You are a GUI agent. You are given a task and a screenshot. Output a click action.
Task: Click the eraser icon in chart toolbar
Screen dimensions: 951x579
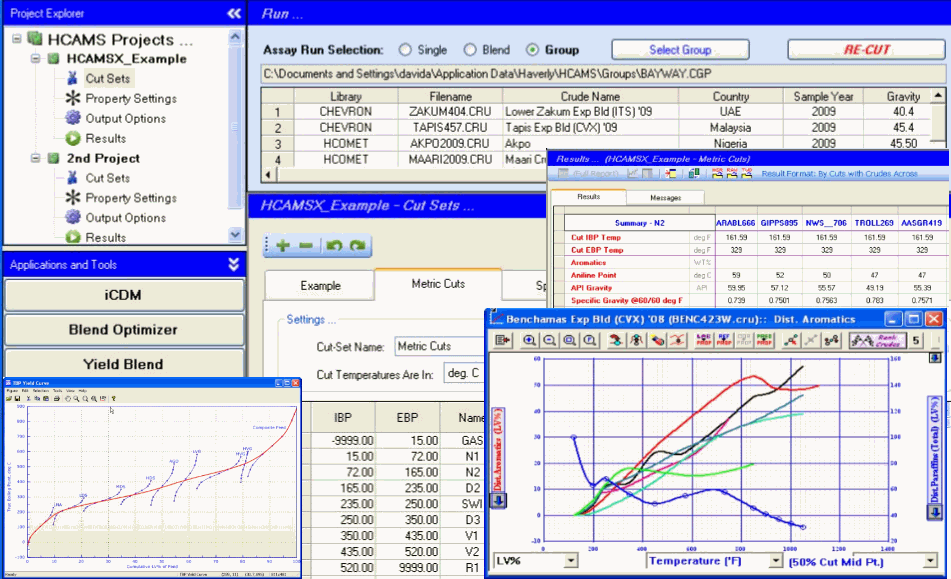click(x=657, y=340)
